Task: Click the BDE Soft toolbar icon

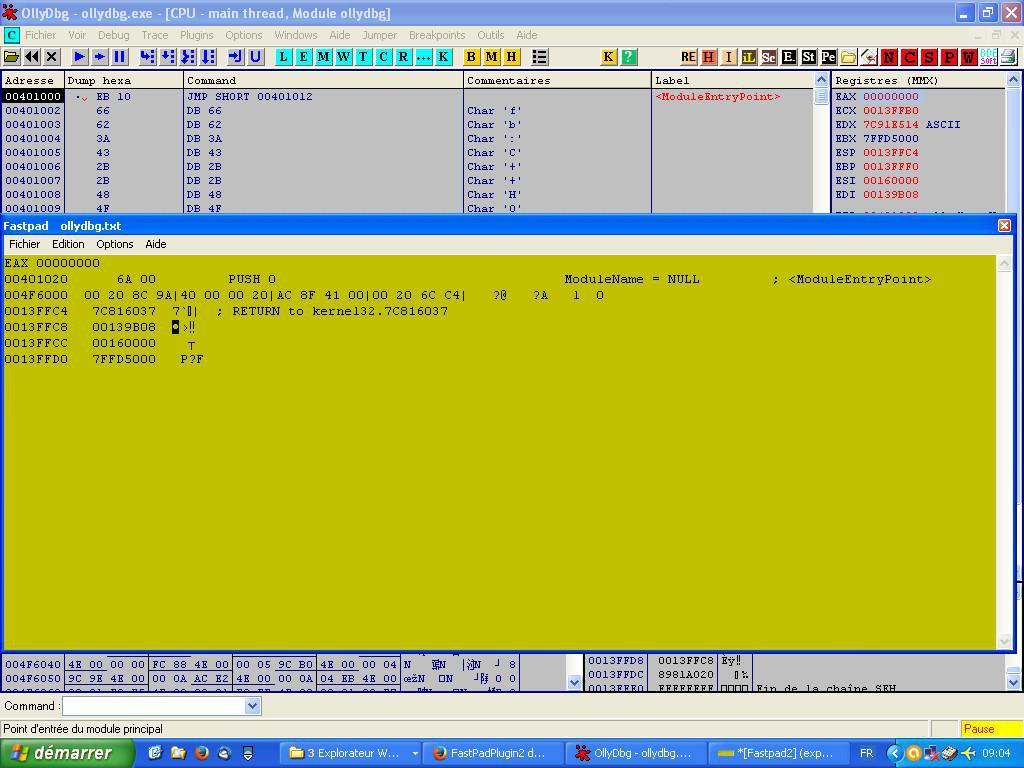Action: (989, 57)
